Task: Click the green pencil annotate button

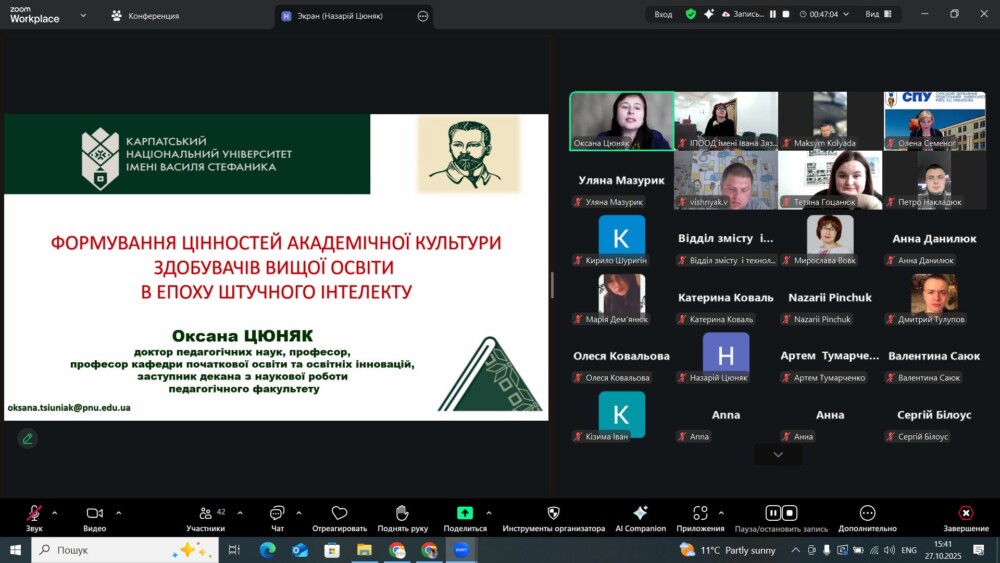Action: [x=27, y=438]
